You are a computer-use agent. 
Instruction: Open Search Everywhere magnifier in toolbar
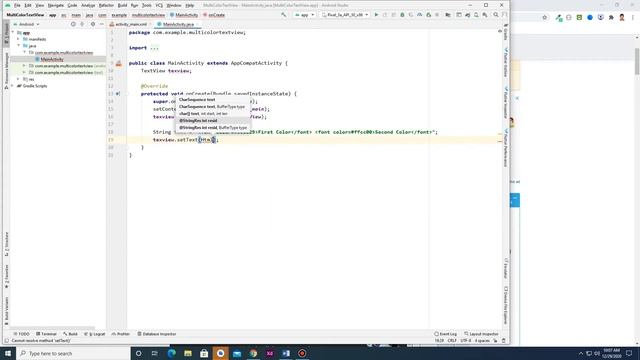496,15
